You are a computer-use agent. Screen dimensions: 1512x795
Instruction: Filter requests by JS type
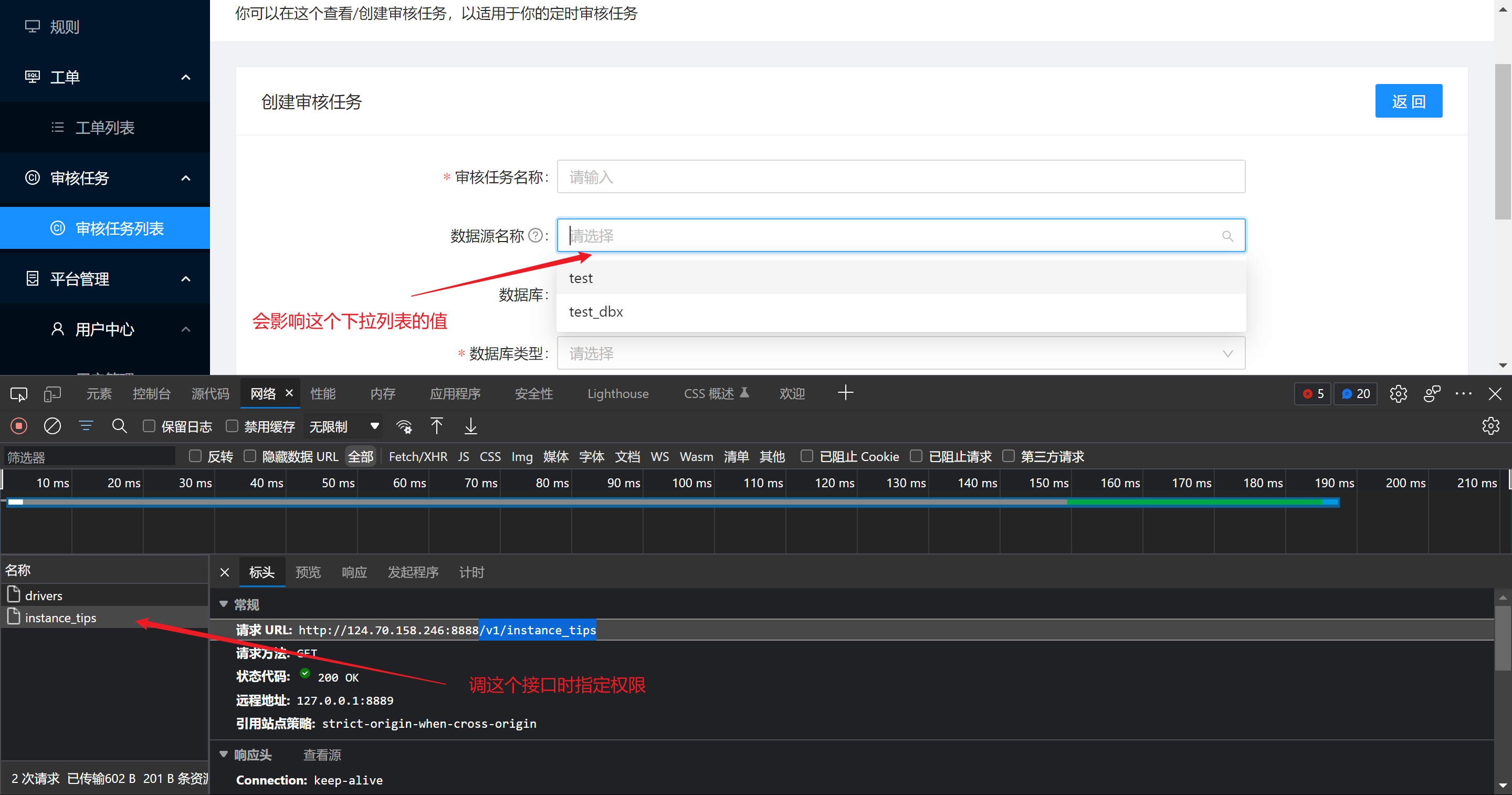464,456
